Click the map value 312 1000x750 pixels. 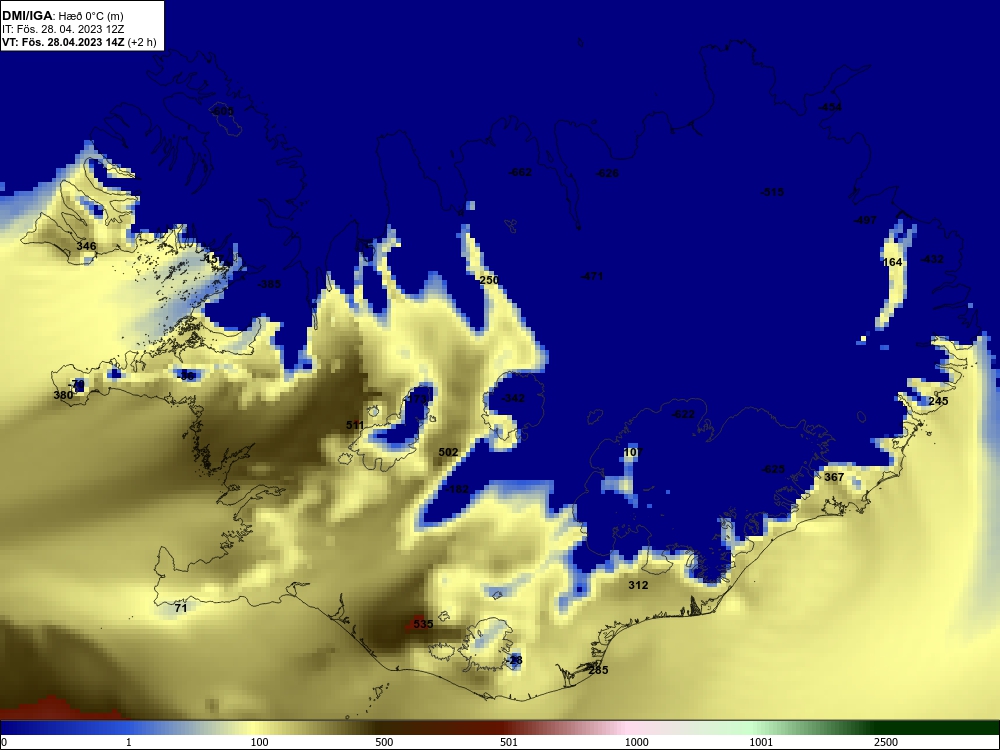click(x=638, y=585)
